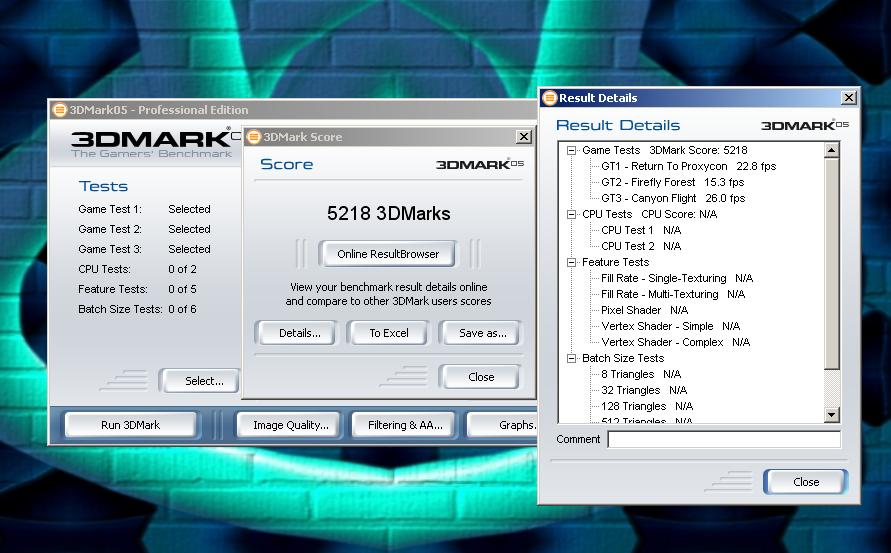The image size is (891, 553).
Task: Select GT3 - Canyon Flight row
Action: [x=673, y=198]
